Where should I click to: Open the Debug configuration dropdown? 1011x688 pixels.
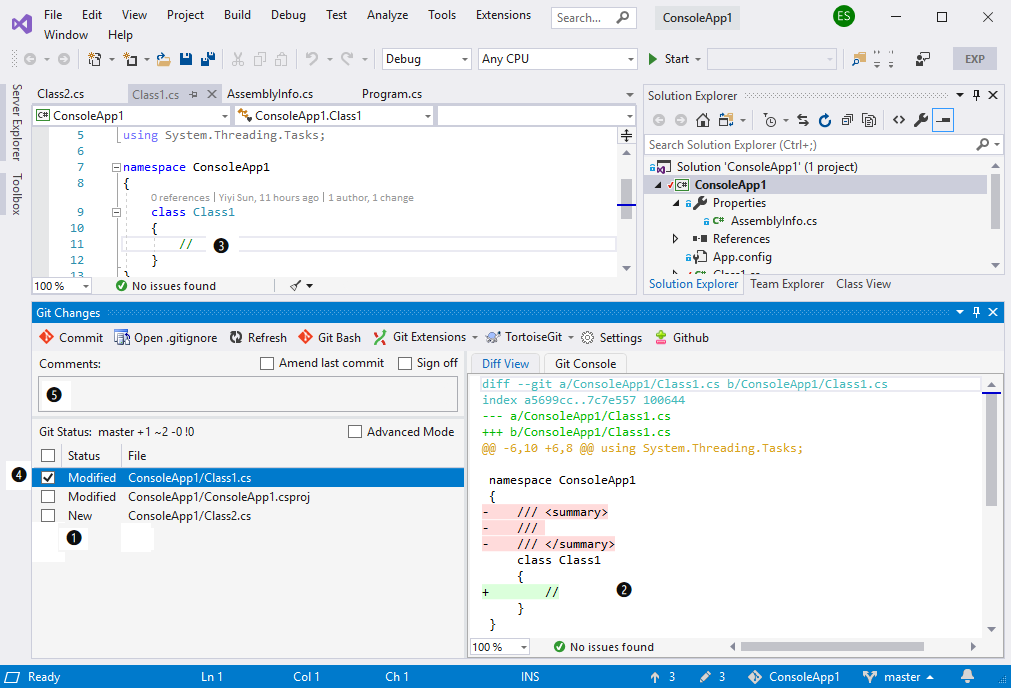(x=426, y=59)
